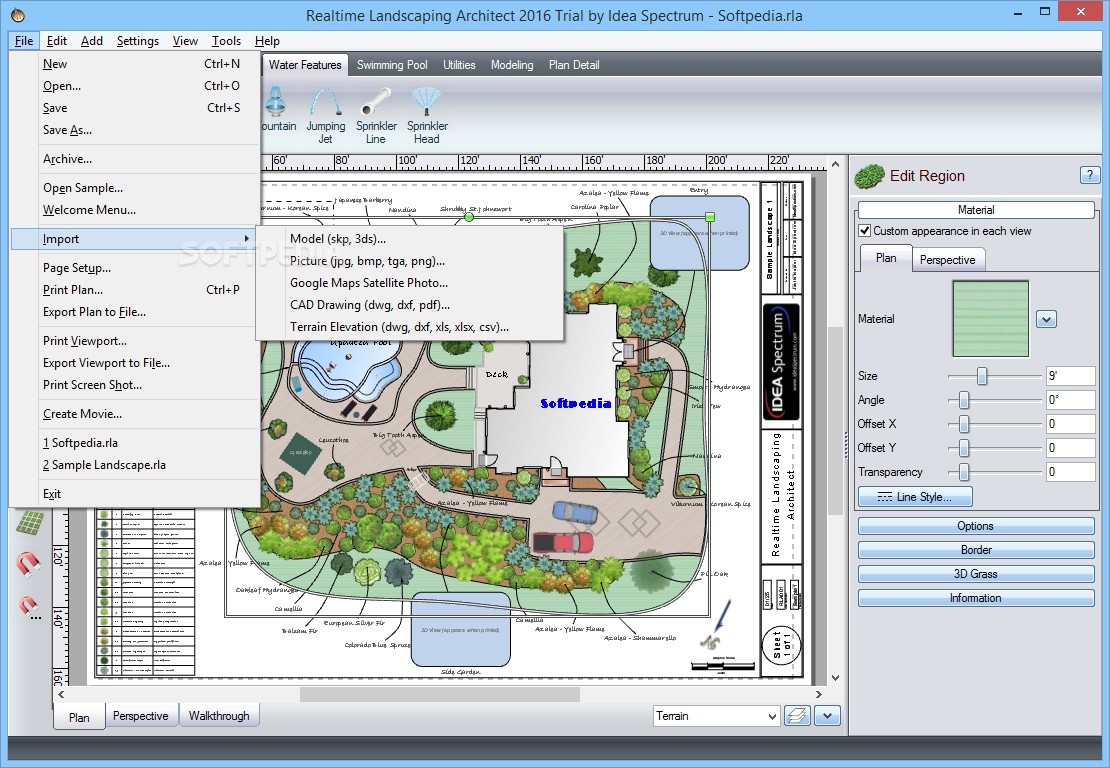This screenshot has width=1110, height=768.
Task: Switch to the Utilities tab
Action: click(x=459, y=64)
